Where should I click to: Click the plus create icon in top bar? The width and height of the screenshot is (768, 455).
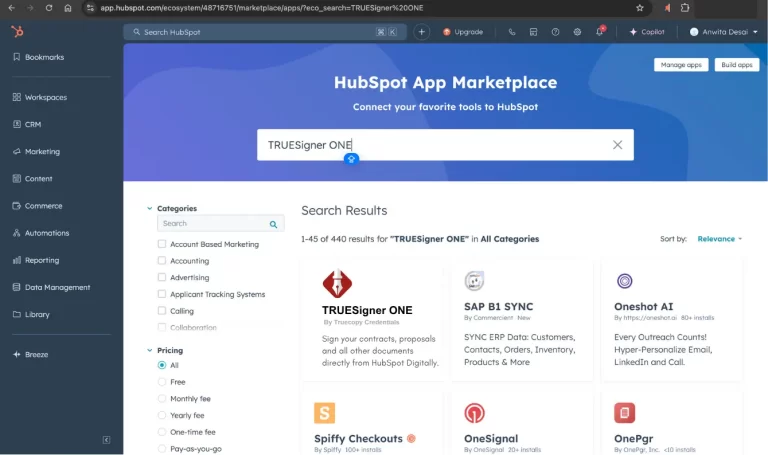tap(421, 32)
